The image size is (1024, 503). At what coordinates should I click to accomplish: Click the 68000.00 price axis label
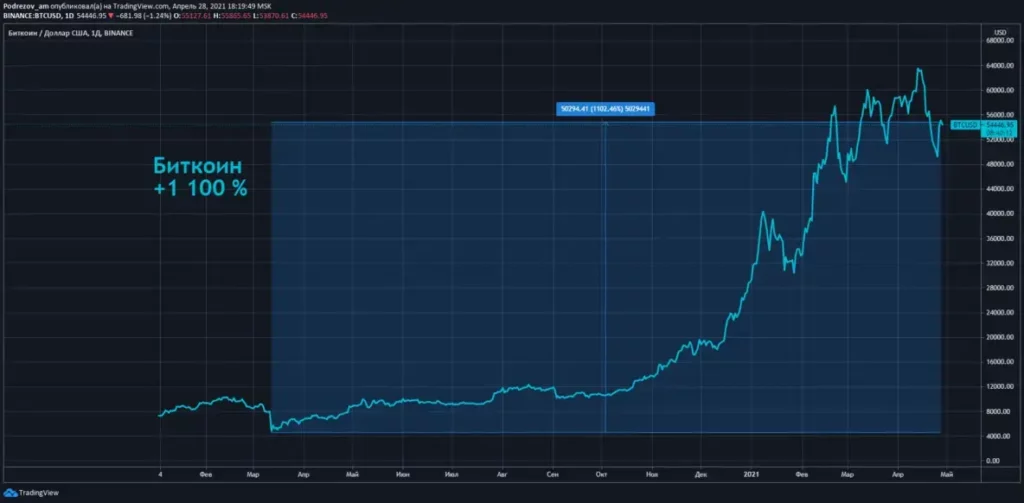click(1002, 41)
